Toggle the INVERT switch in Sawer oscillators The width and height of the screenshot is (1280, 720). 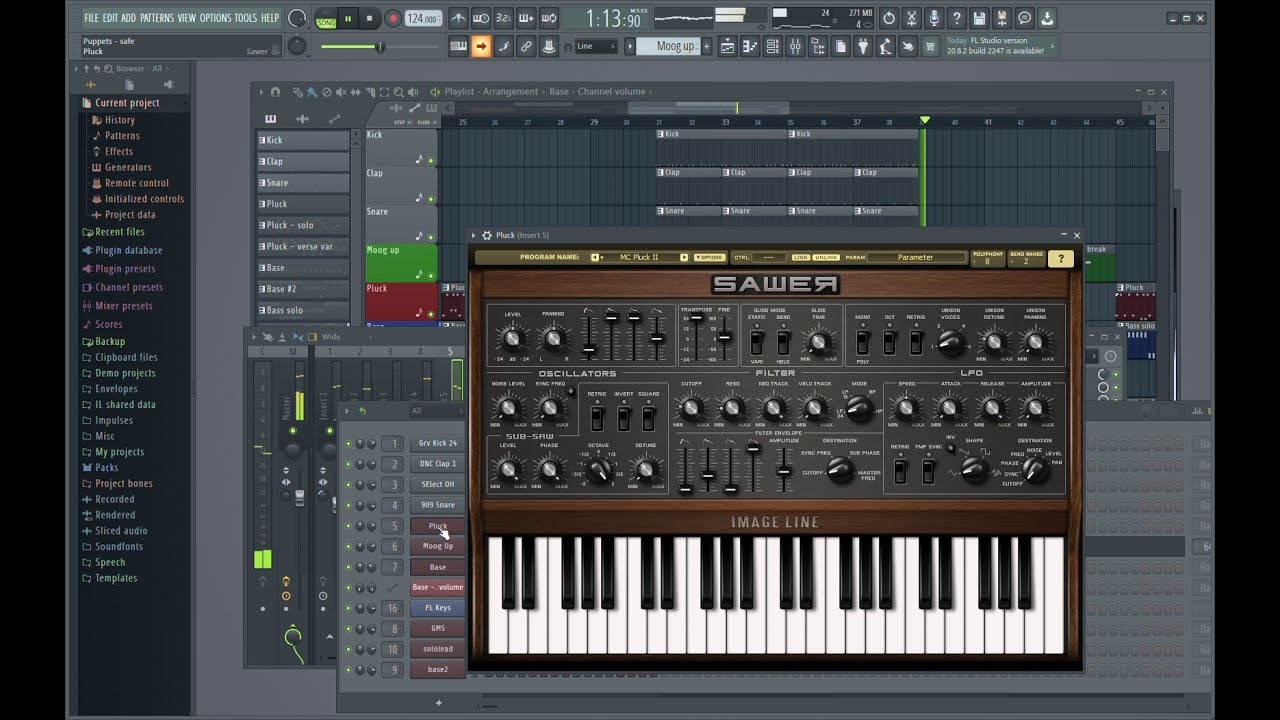(x=623, y=418)
